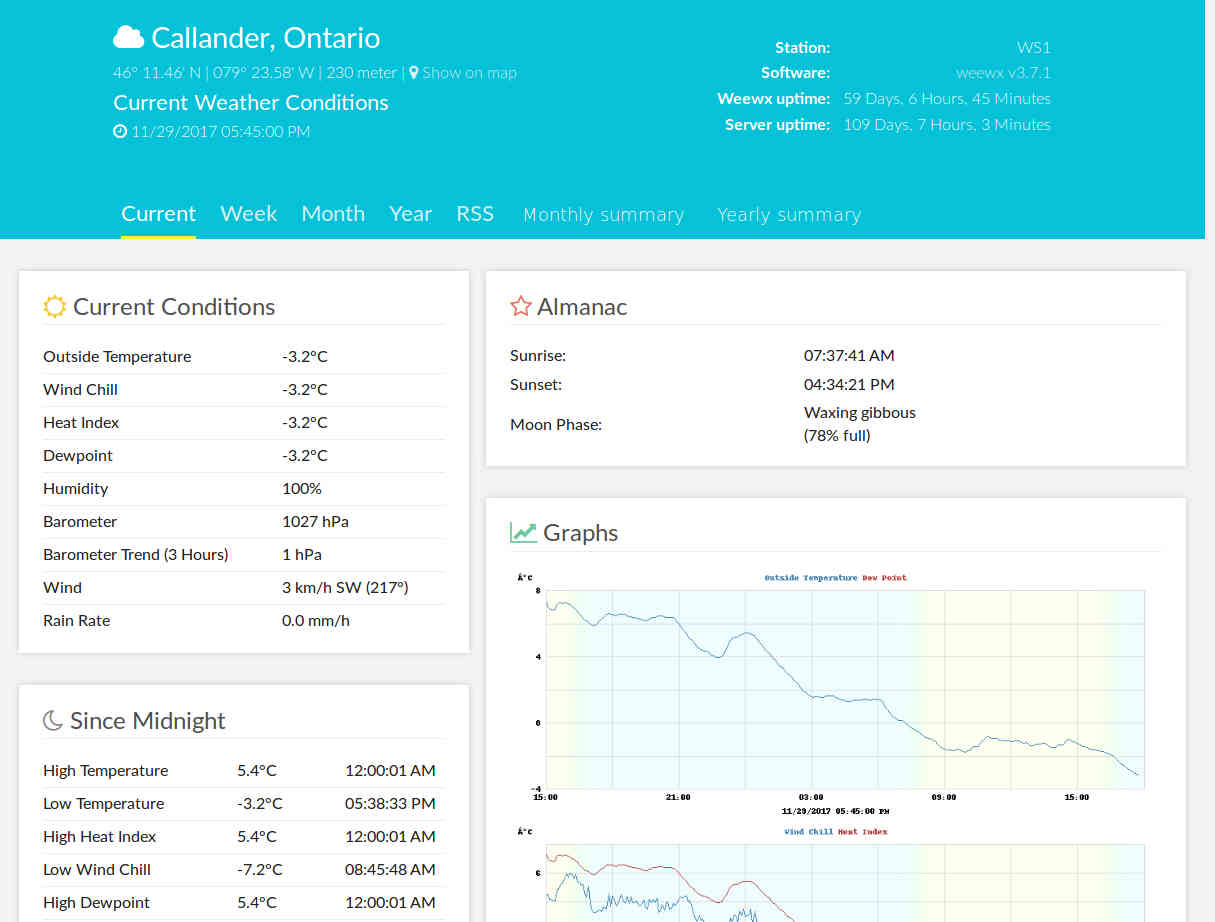Screen dimensions: 1215x922
Task: Click the Dewpoint row label
Action: [78, 456]
